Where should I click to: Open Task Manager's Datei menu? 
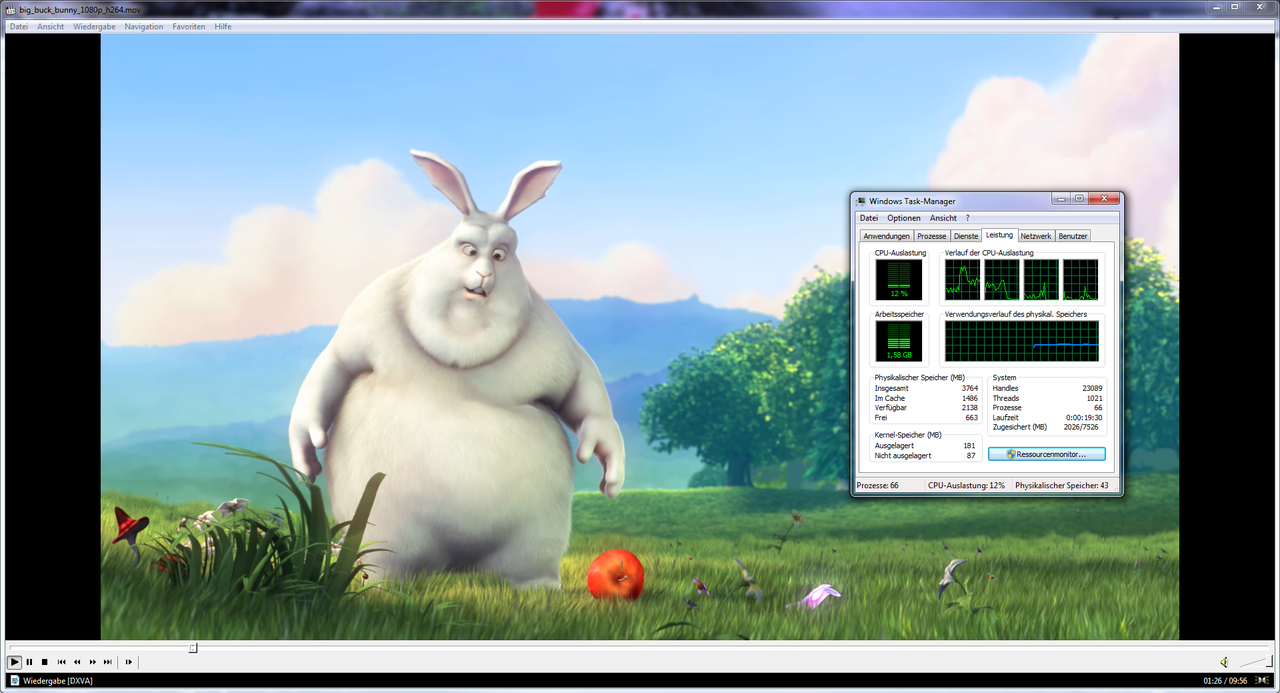869,218
